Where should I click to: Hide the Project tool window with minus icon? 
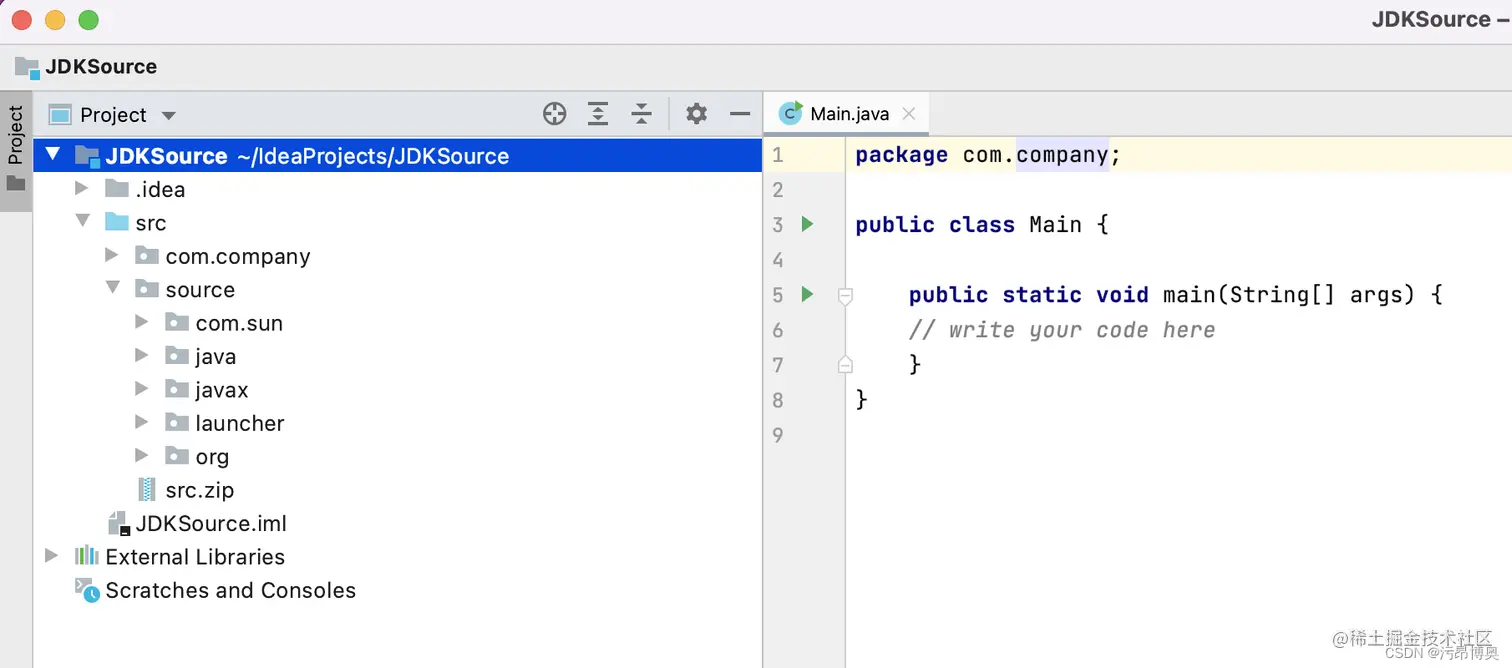[x=740, y=114]
